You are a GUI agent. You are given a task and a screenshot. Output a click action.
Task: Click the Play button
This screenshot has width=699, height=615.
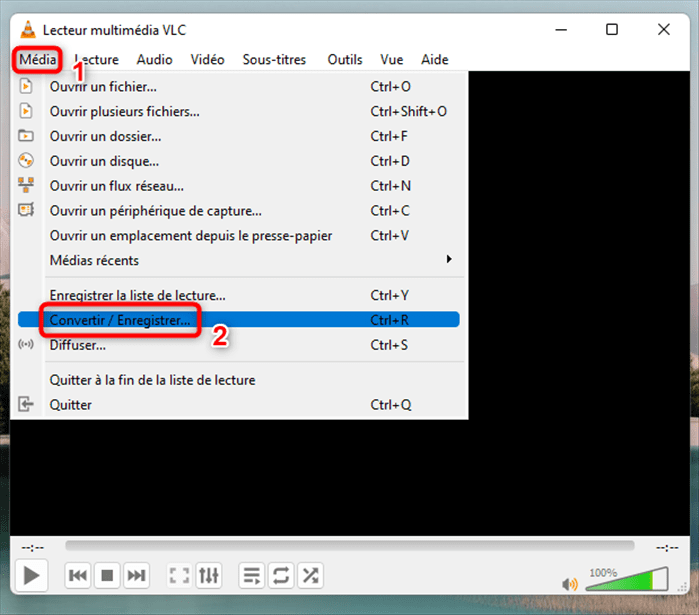(x=31, y=575)
